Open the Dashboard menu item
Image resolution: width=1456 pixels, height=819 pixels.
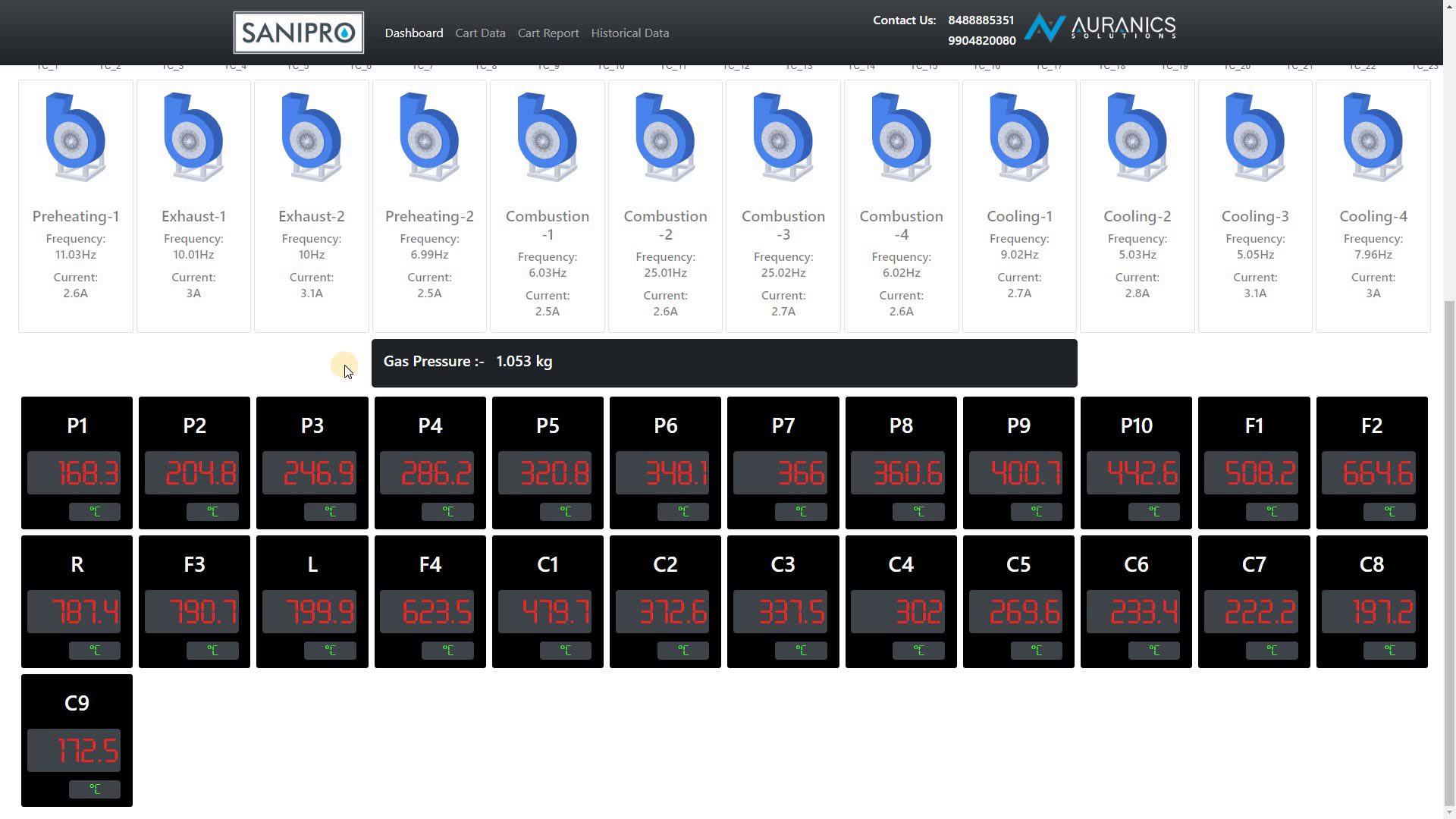413,33
